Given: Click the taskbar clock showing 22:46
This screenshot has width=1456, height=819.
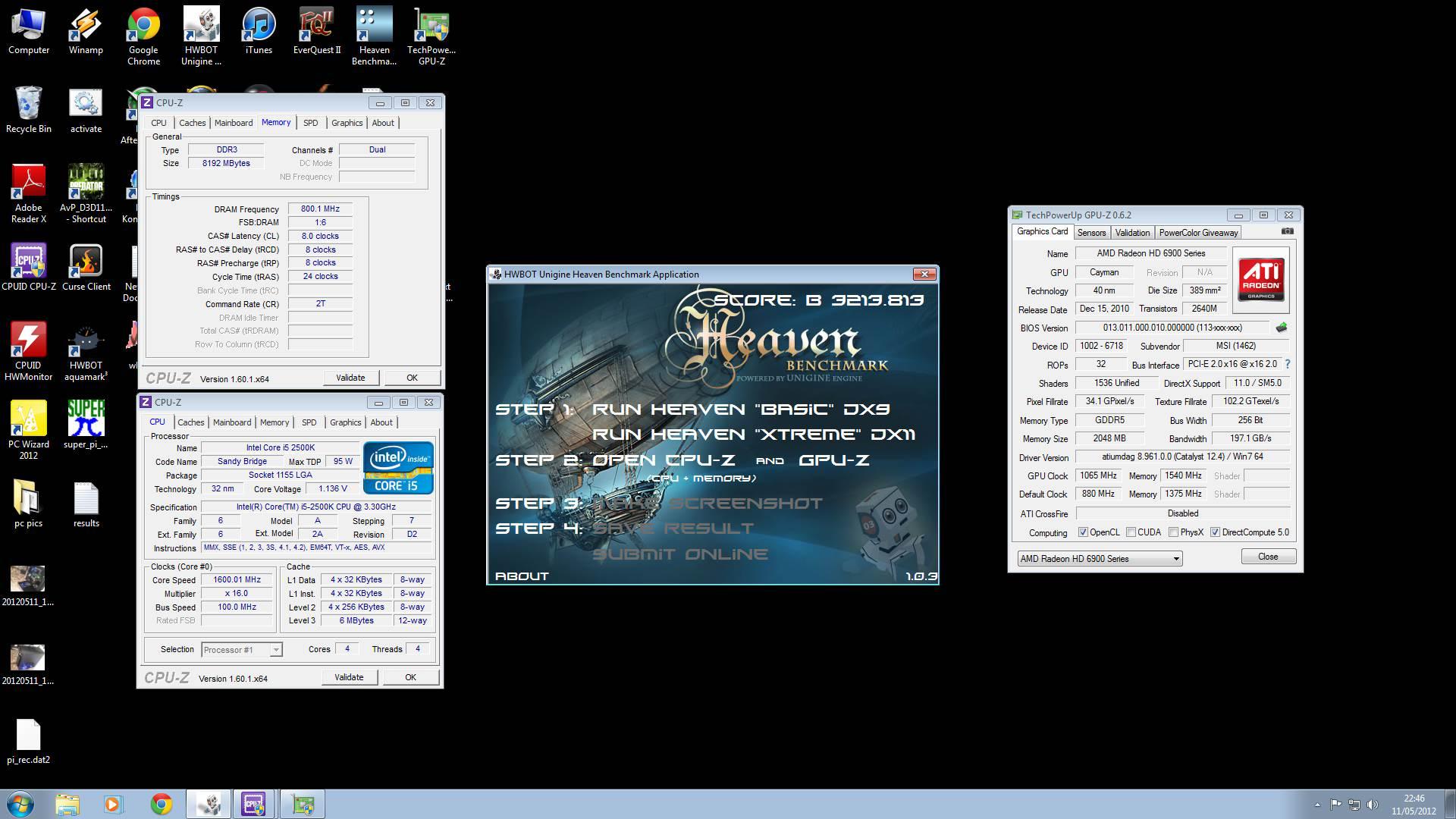Looking at the screenshot, I should click(x=1414, y=805).
